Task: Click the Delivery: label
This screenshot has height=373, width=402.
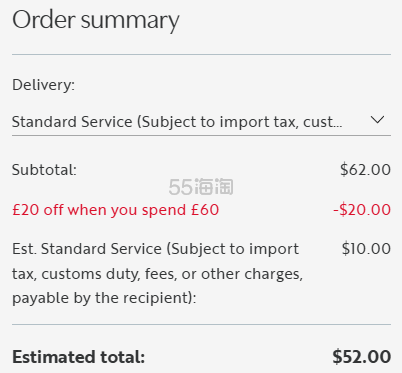Action: (43, 85)
